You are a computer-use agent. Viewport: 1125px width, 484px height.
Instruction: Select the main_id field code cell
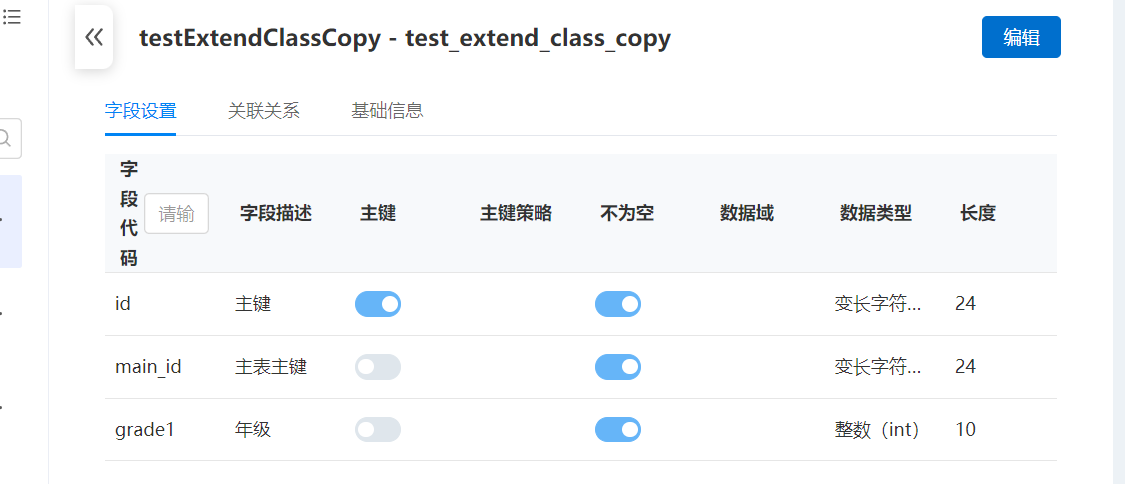point(148,367)
